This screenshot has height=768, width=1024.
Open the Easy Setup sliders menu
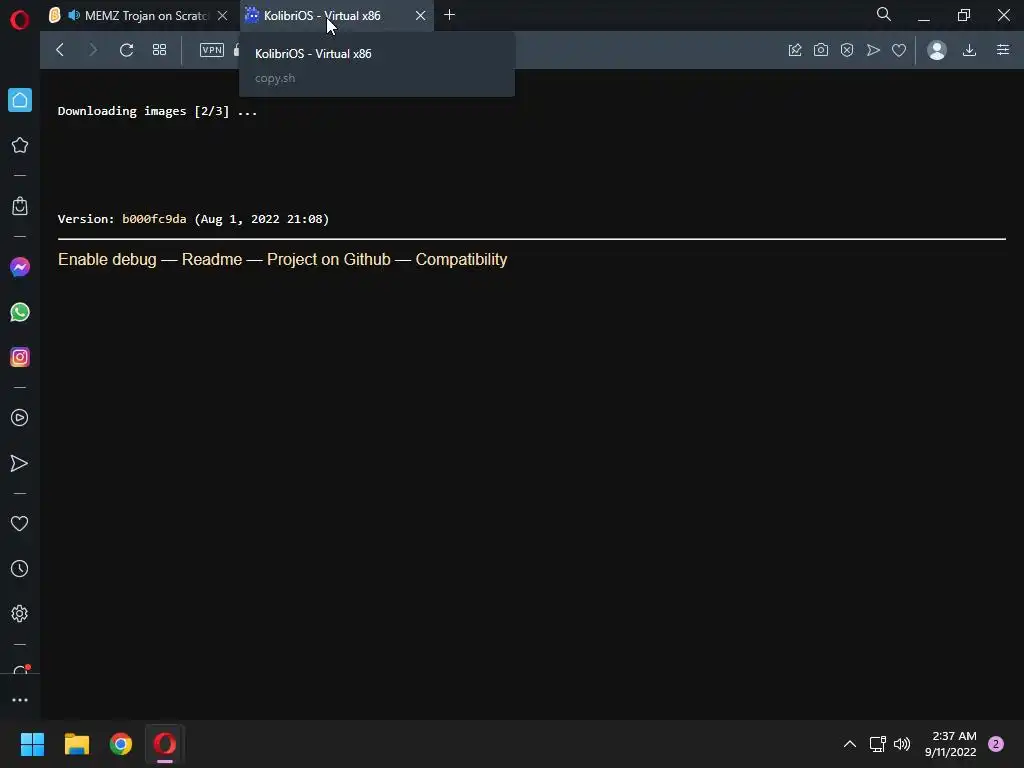[x=1003, y=50]
